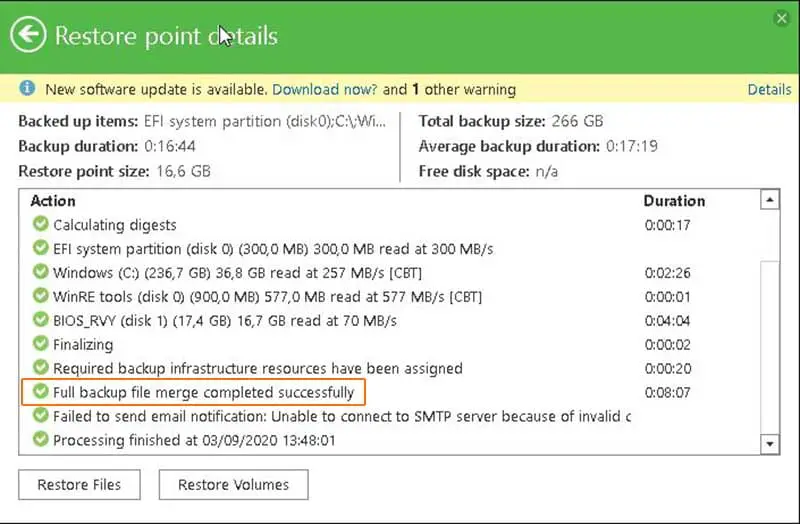The height and width of the screenshot is (524, 800).
Task: Click the WinRE tools success check icon
Action: click(x=40, y=295)
